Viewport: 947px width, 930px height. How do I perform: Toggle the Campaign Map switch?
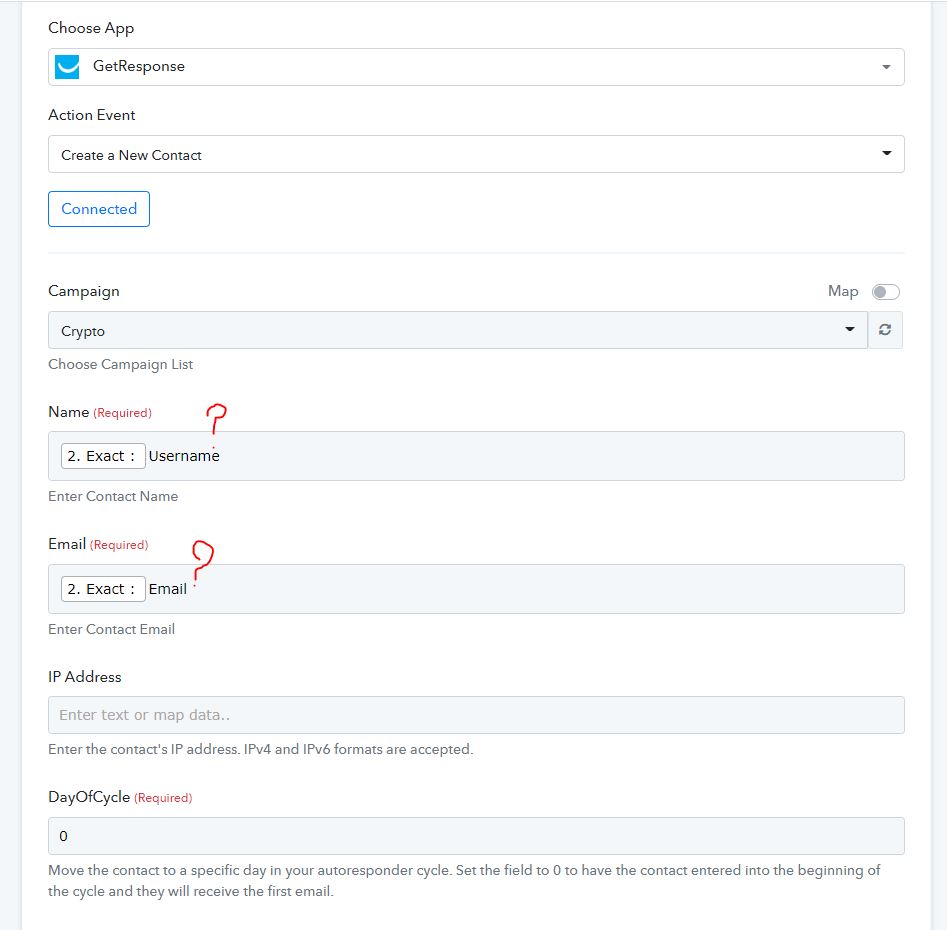(885, 292)
